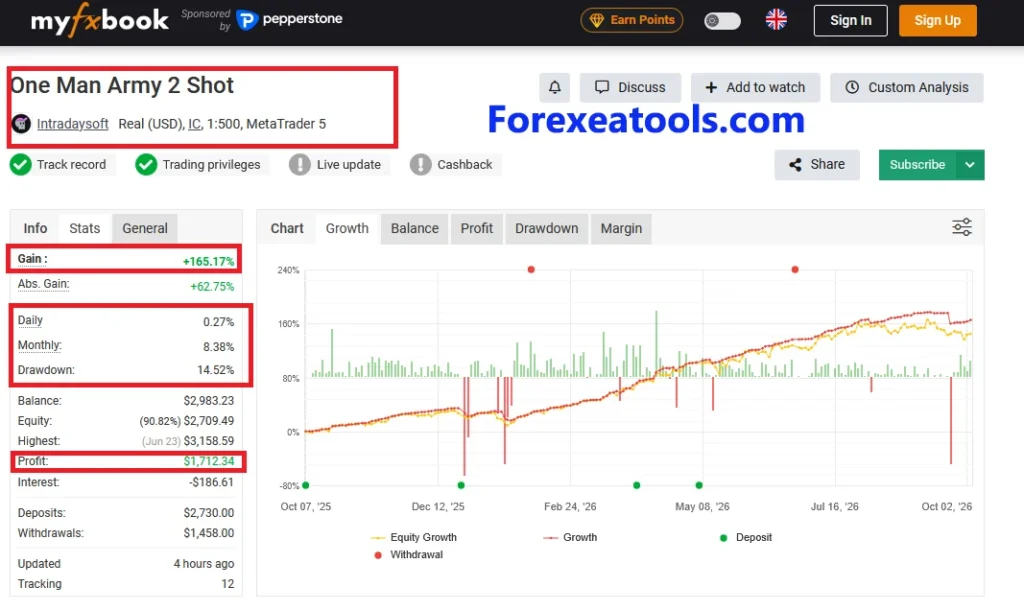
Task: Select the Drawdown chart tab
Action: tap(547, 229)
